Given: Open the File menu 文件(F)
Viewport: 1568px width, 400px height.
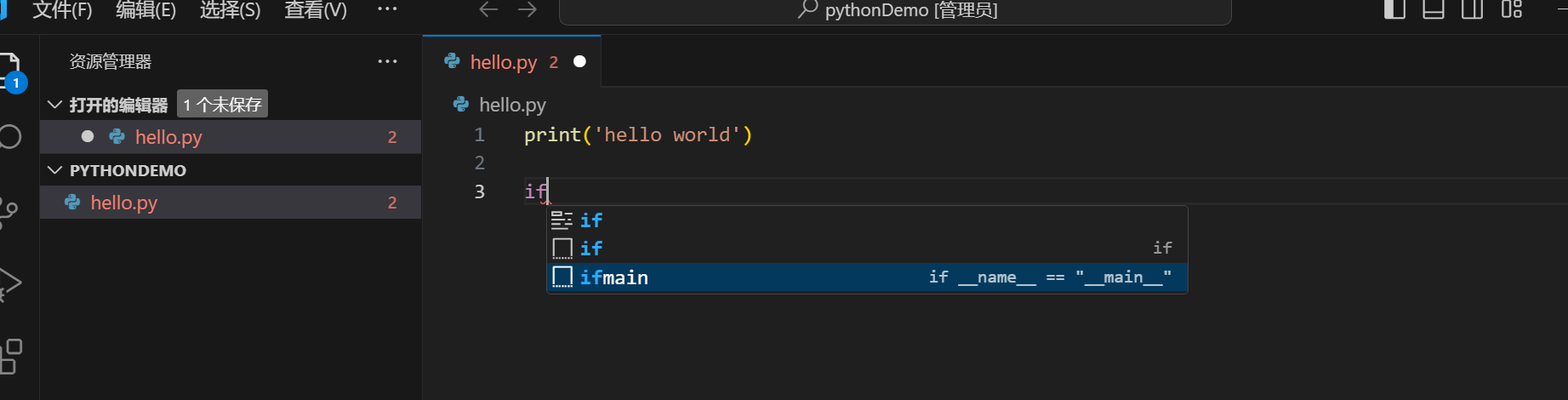Looking at the screenshot, I should (61, 10).
